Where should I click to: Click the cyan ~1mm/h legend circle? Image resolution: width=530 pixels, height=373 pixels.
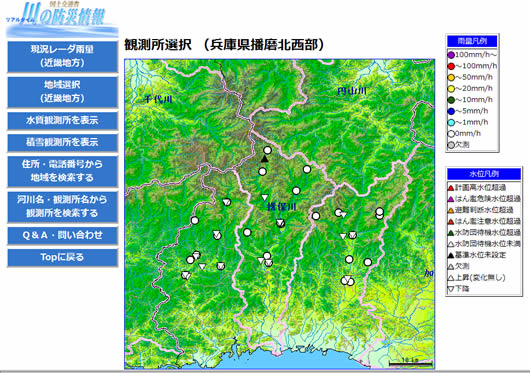(x=451, y=122)
